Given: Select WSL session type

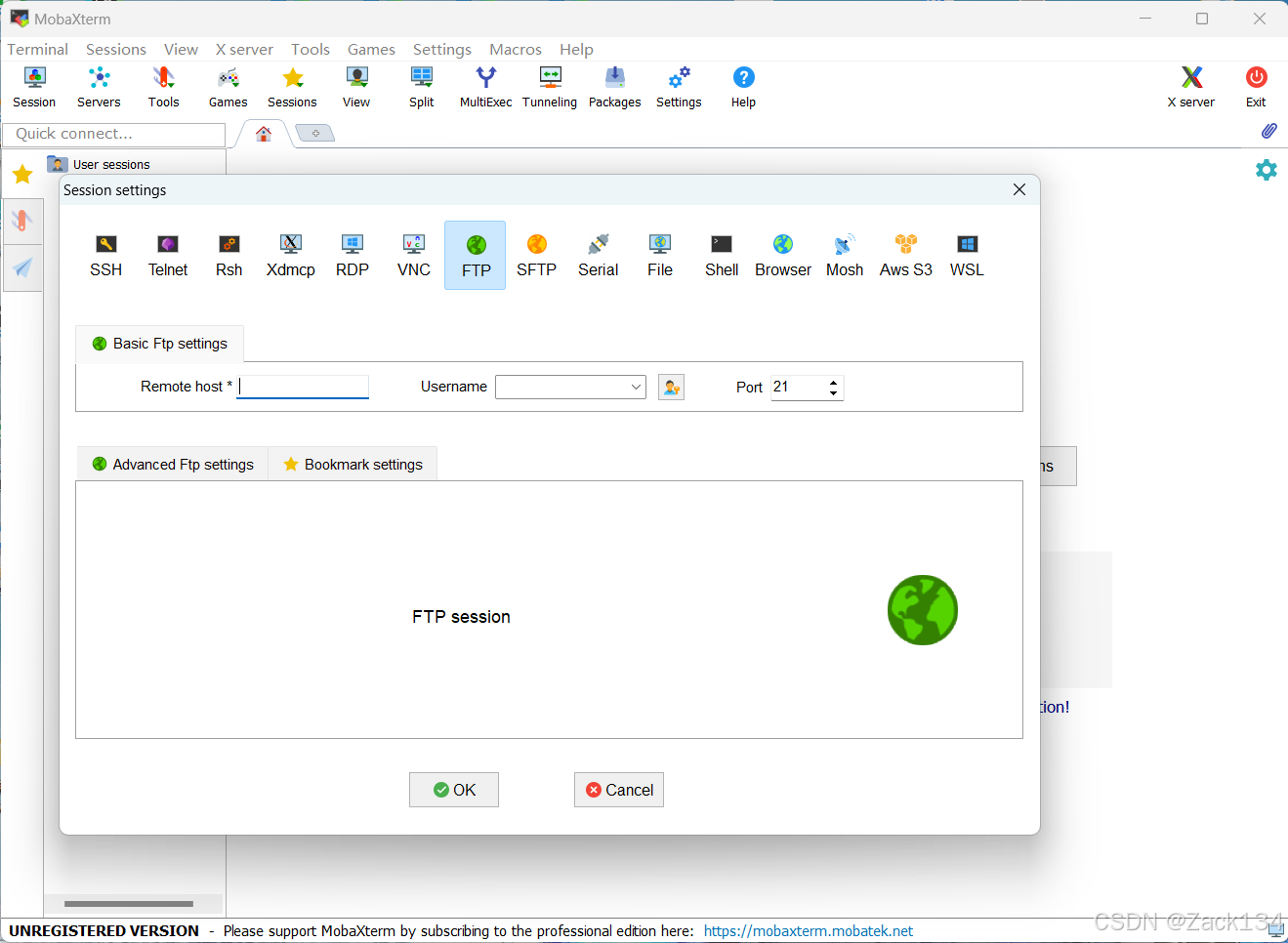Looking at the screenshot, I should point(968,256).
